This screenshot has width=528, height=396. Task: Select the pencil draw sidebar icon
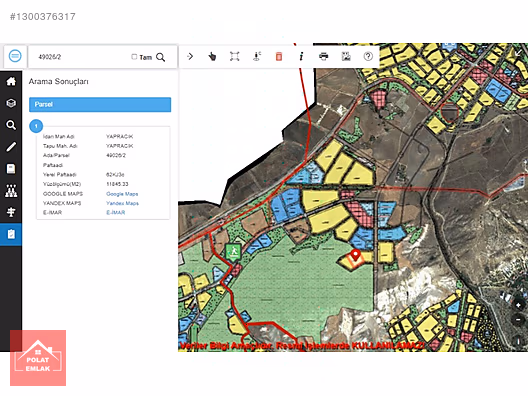11,147
